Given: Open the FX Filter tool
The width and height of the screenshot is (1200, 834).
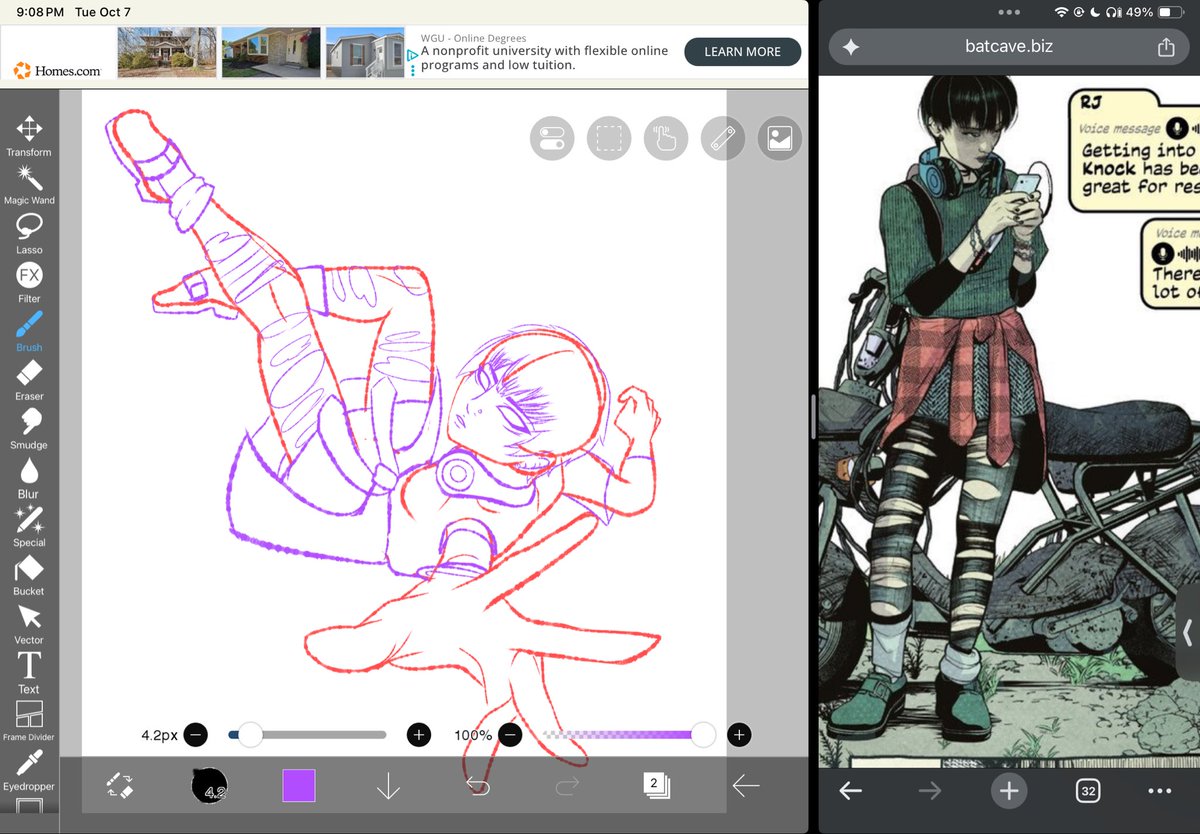Looking at the screenshot, I should point(29,283).
